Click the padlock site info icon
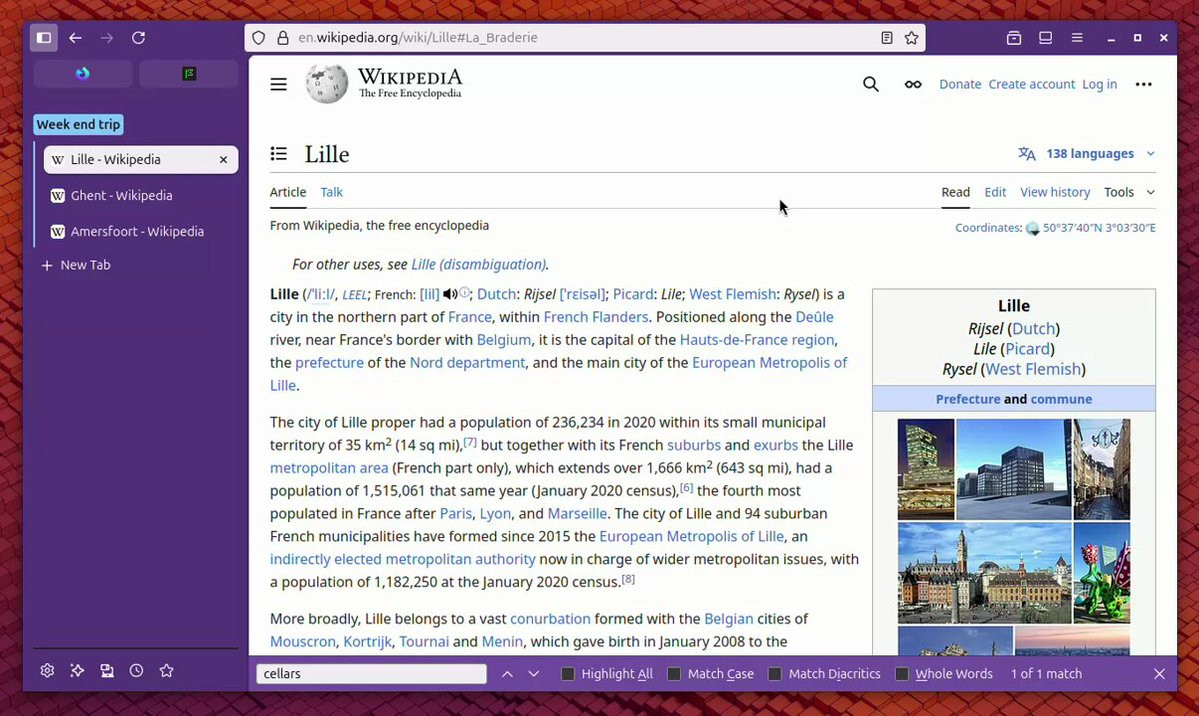Image resolution: width=1199 pixels, height=716 pixels. 283,37
